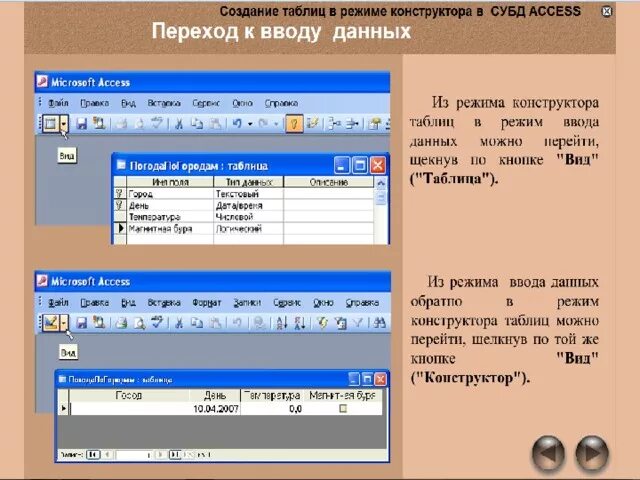Open the View dropdown arrow in upper Access toolbar
This screenshot has width=640, height=480.
coord(64,124)
